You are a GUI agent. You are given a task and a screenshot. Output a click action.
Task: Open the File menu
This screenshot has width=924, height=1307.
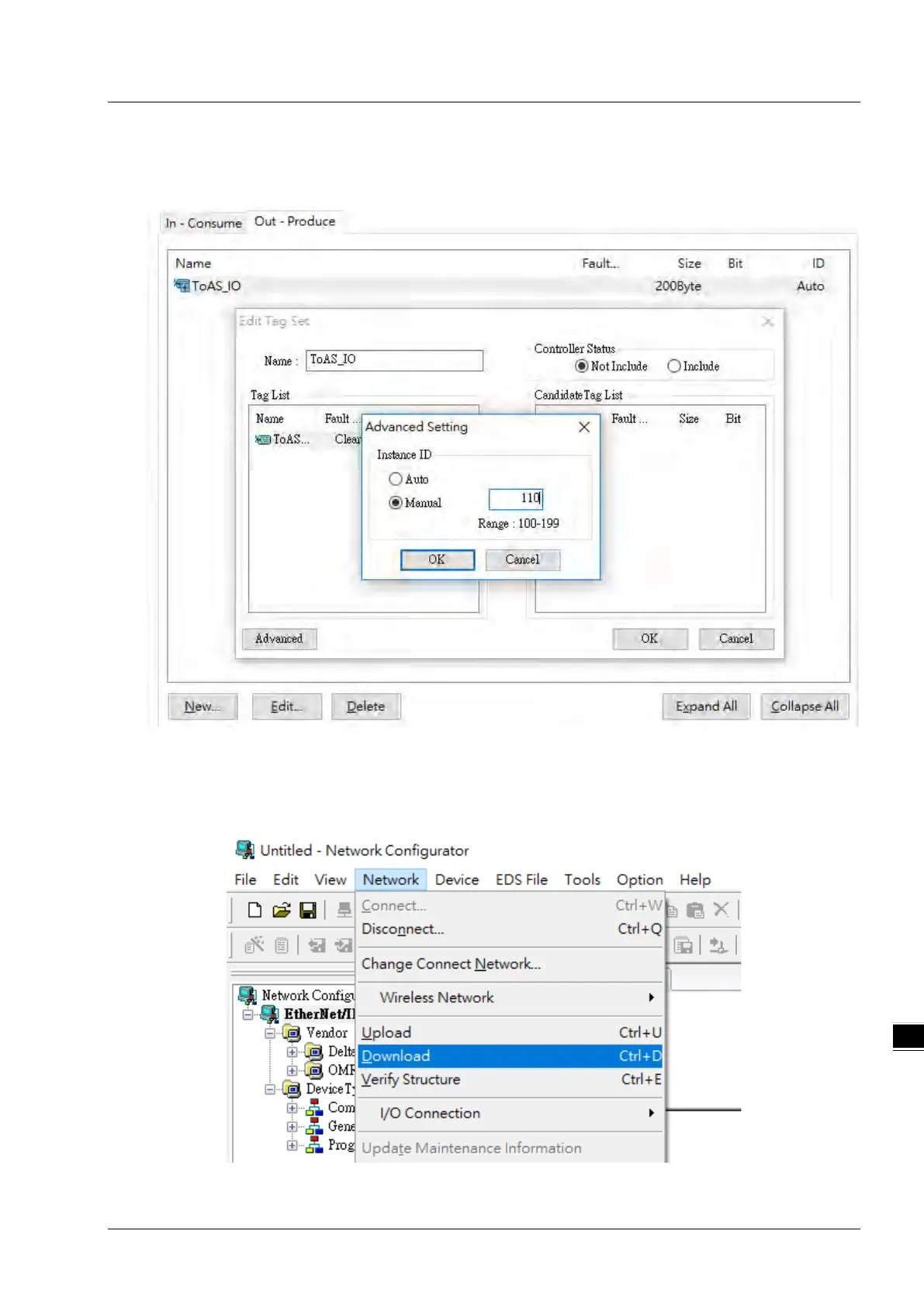click(x=245, y=879)
